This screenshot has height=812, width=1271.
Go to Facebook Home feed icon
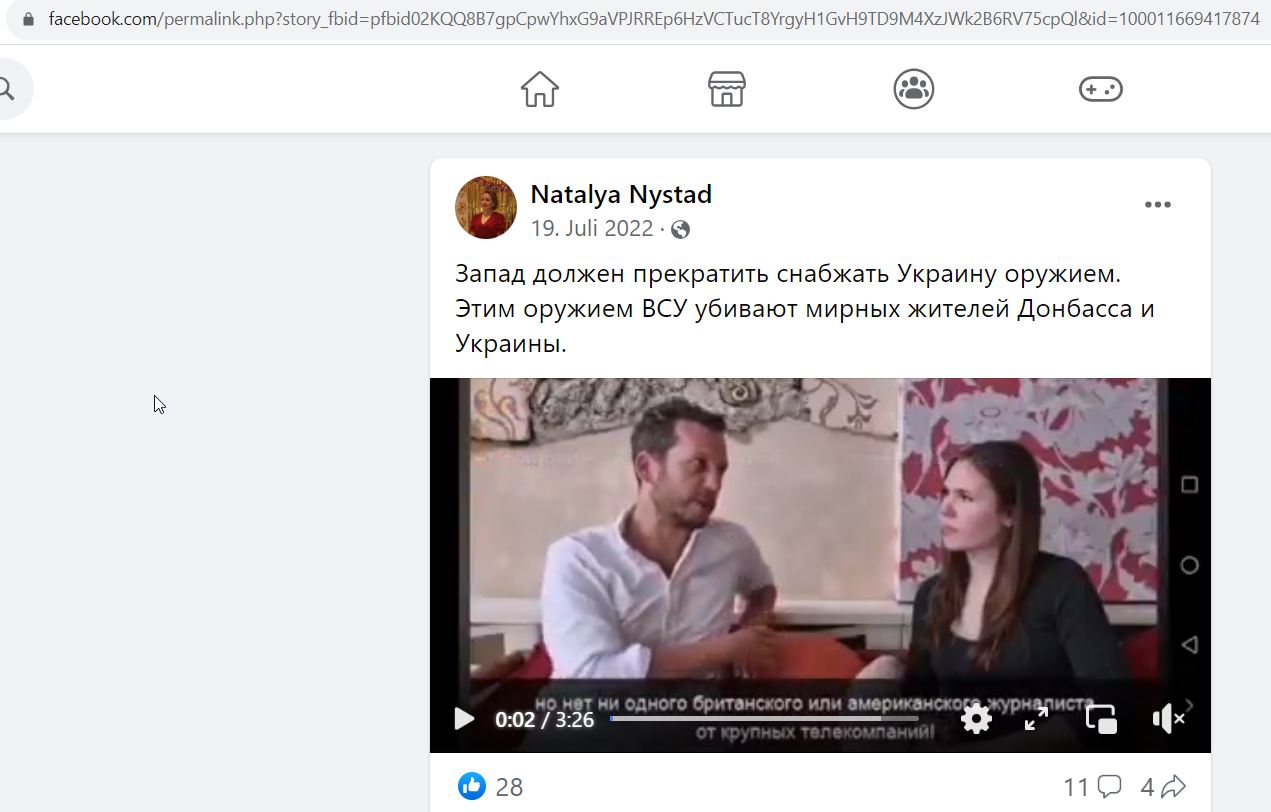tap(540, 89)
